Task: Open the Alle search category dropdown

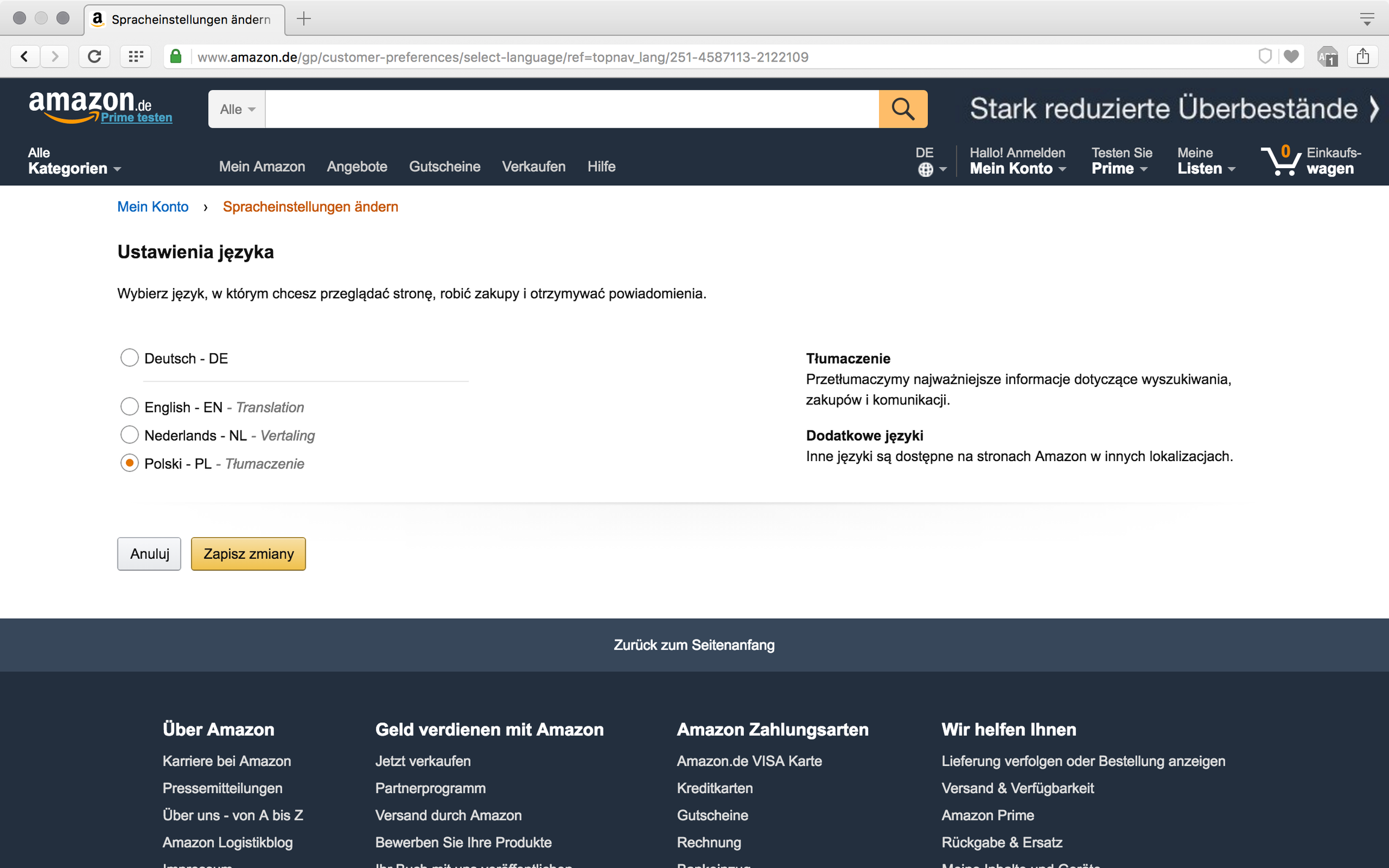Action: (237, 109)
